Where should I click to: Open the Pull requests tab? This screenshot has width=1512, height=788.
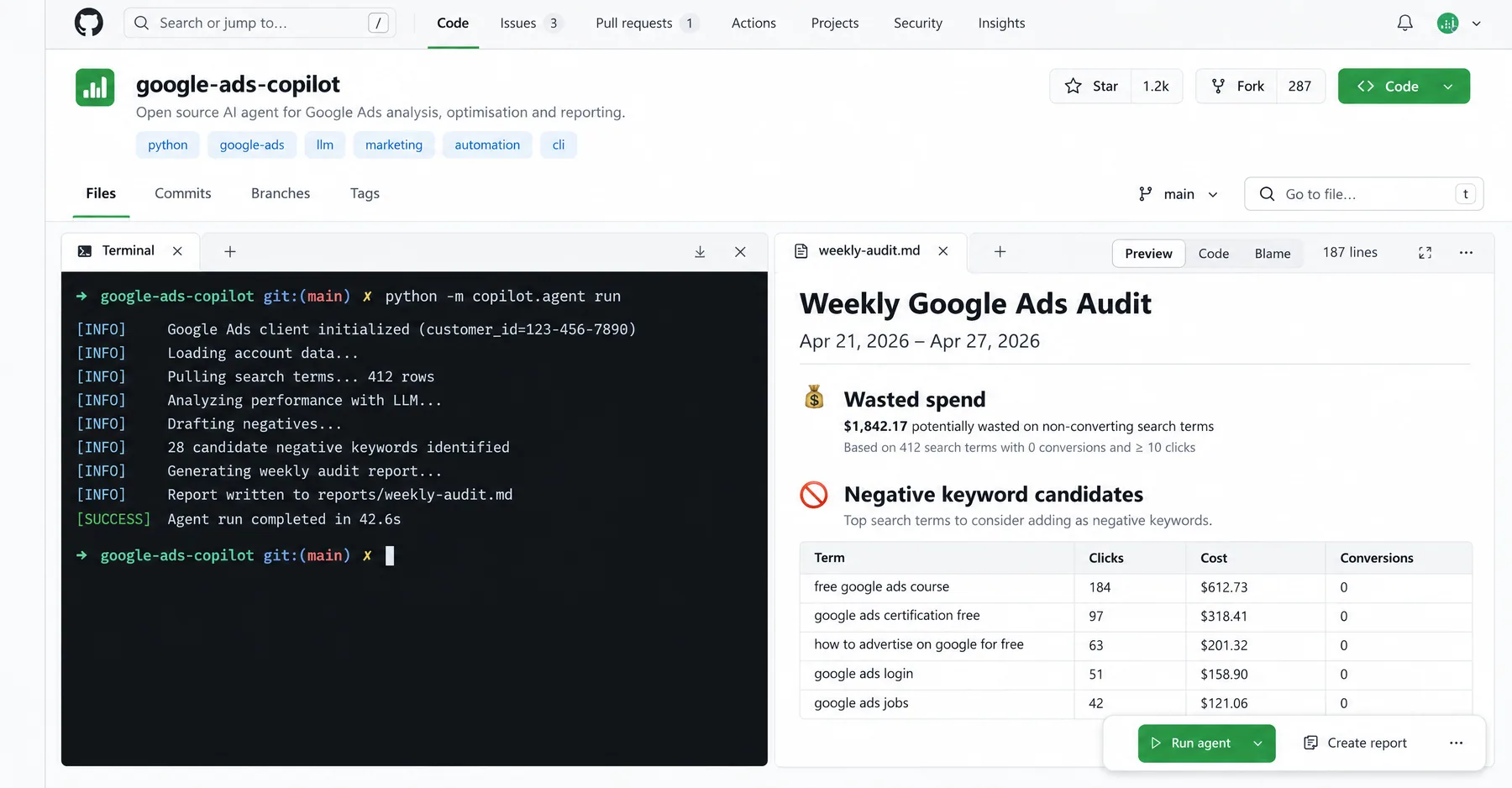pyautogui.click(x=646, y=24)
